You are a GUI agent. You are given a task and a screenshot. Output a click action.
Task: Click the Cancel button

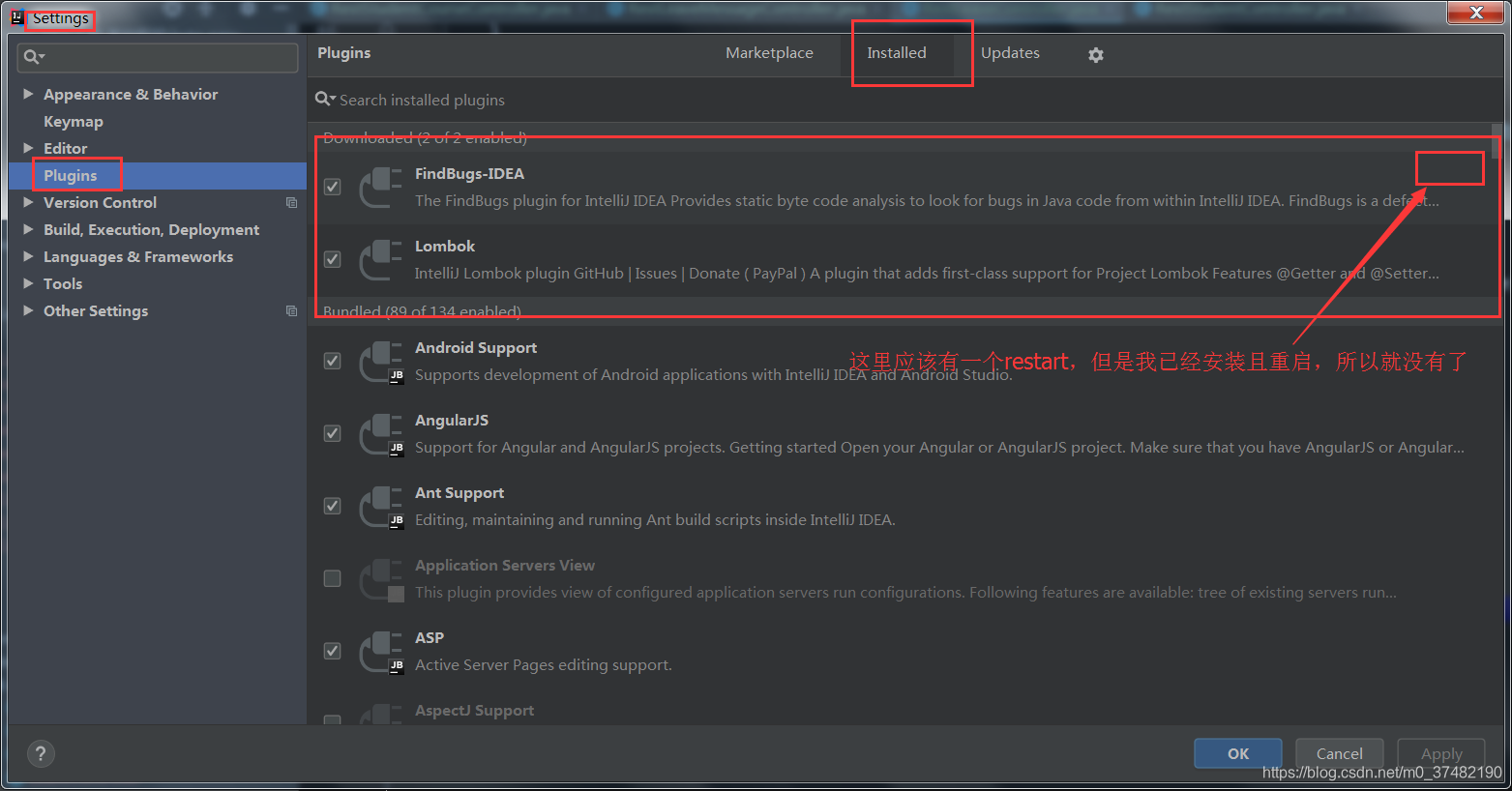click(1340, 753)
